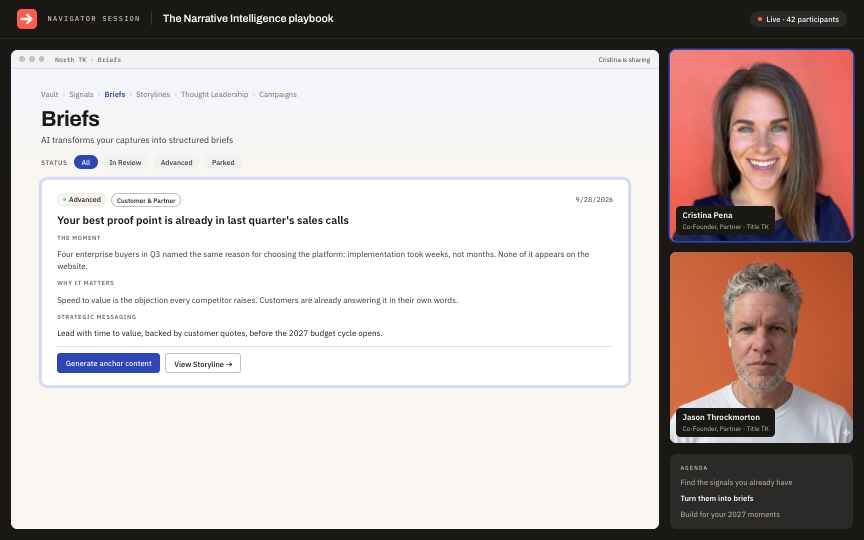Click 'Cristina is sharing' label
This screenshot has width=864, height=540.
click(x=624, y=60)
